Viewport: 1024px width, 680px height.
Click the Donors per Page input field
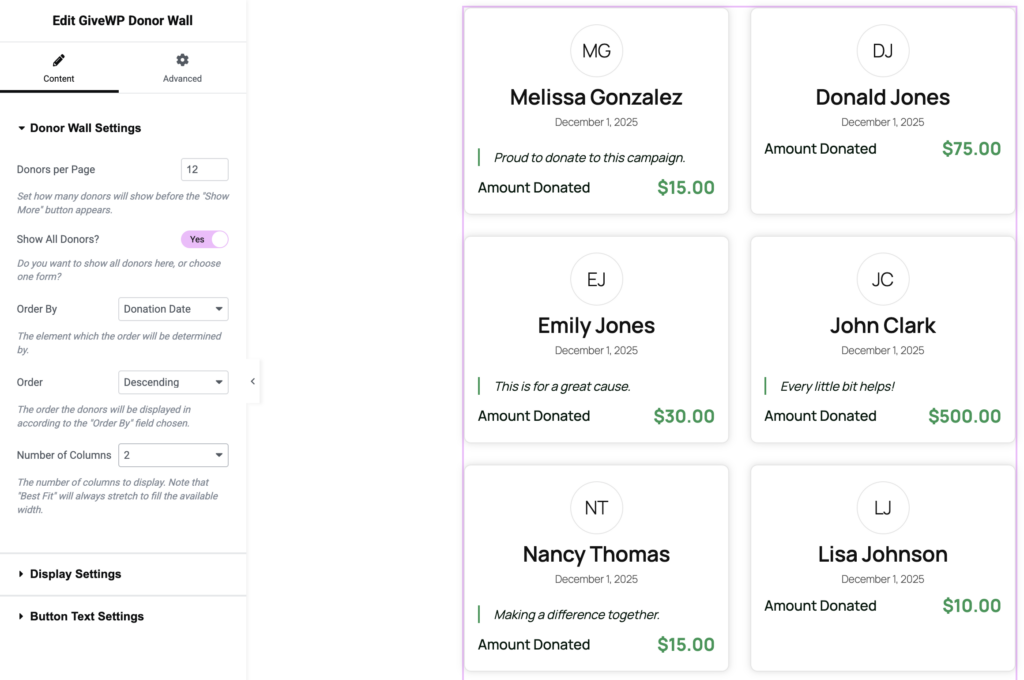[204, 170]
